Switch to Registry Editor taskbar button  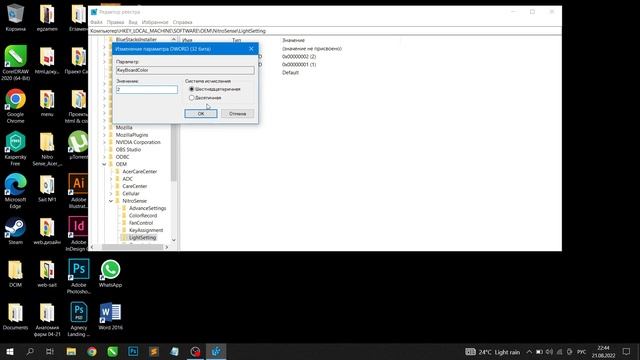[x=216, y=351]
